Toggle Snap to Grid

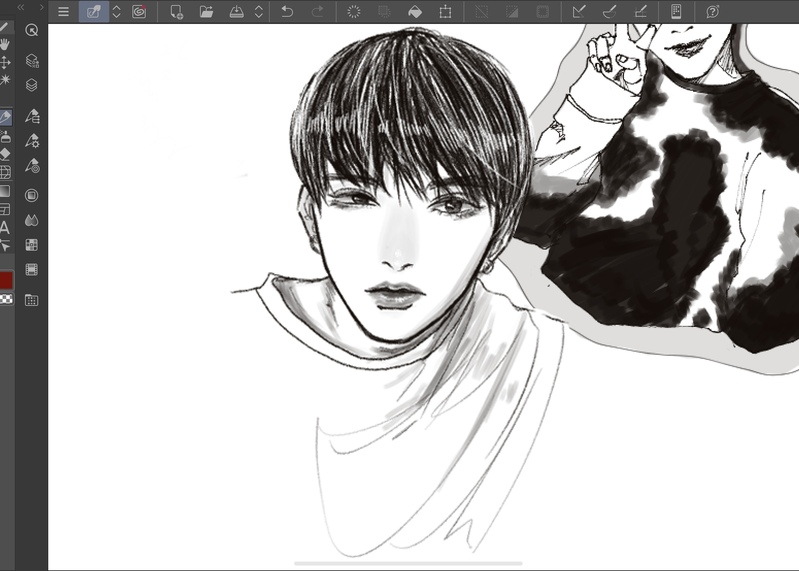click(x=641, y=11)
